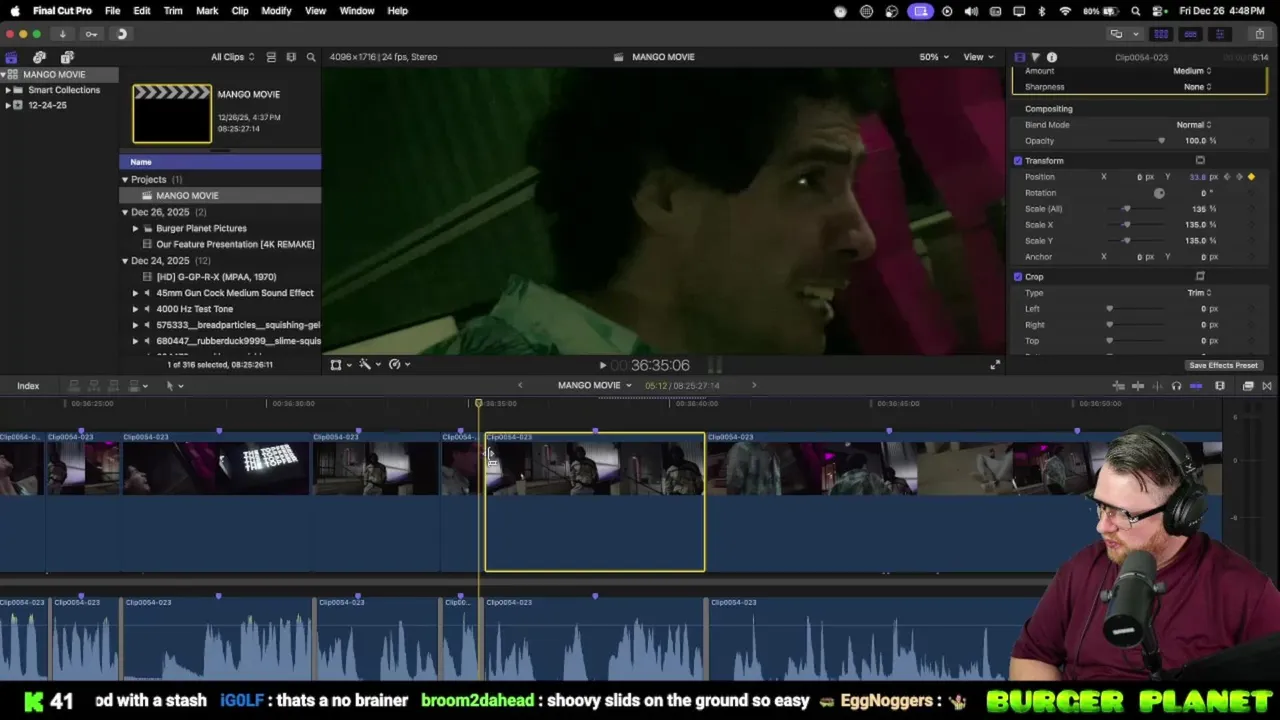Open the Info inspector tab
This screenshot has height=720, width=1280.
1052,57
